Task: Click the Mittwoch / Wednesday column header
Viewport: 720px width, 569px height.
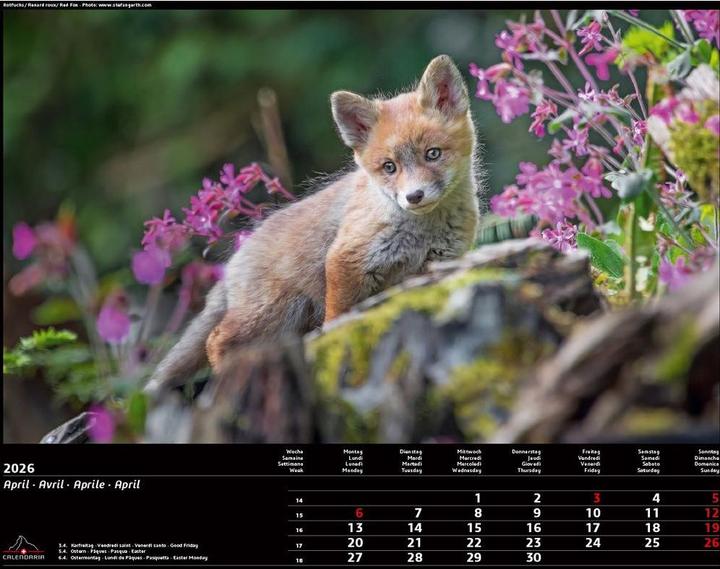Action: pos(467,461)
